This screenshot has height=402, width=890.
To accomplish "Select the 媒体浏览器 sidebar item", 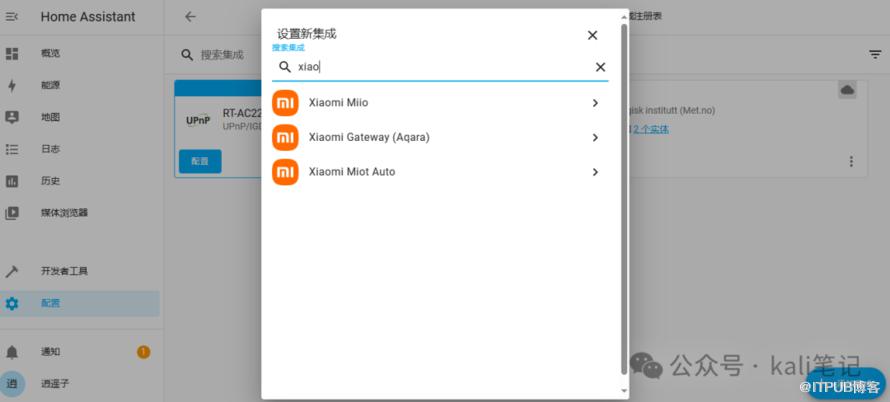I will pos(79,213).
